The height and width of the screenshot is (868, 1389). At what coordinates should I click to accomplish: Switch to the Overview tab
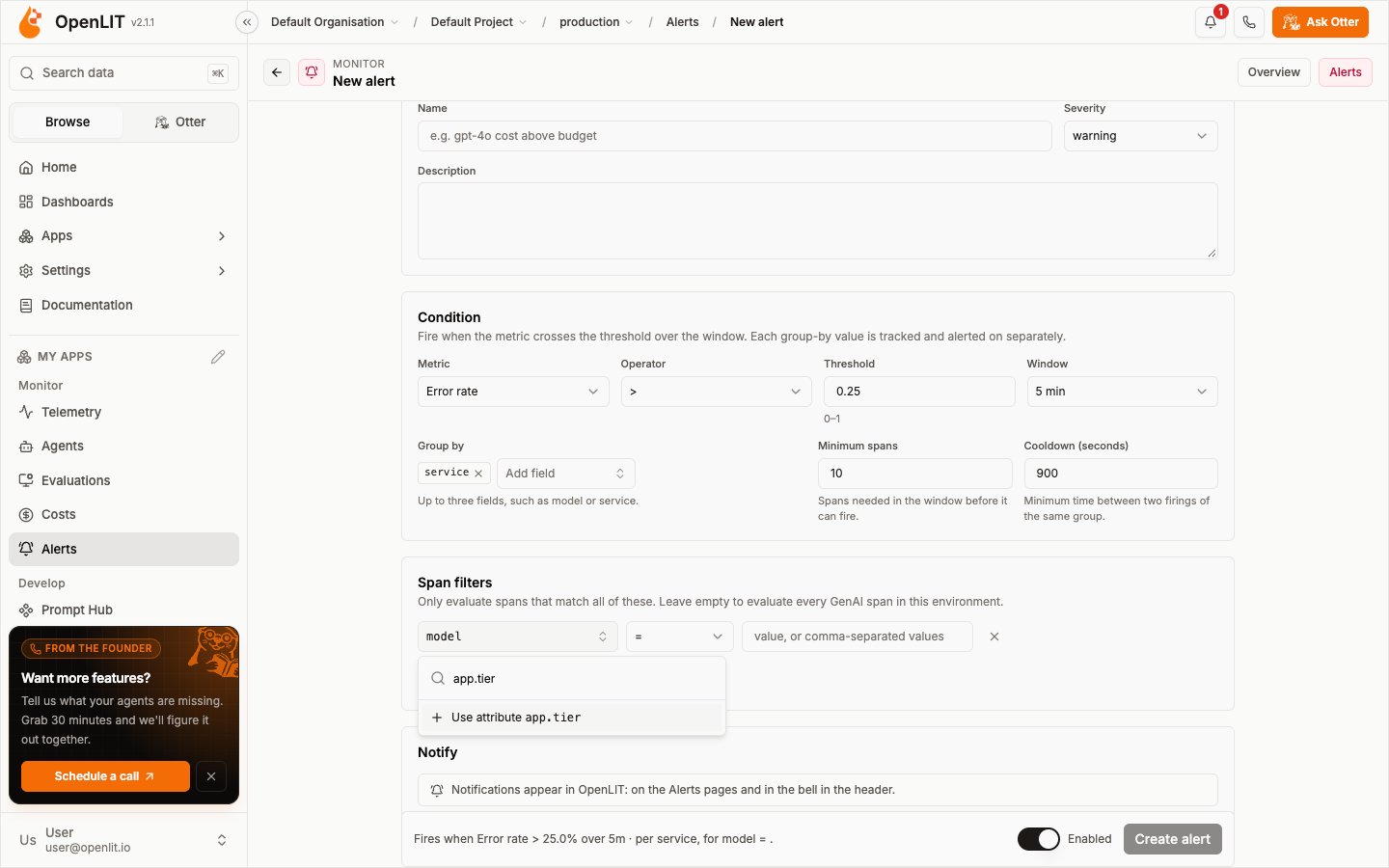(x=1273, y=72)
